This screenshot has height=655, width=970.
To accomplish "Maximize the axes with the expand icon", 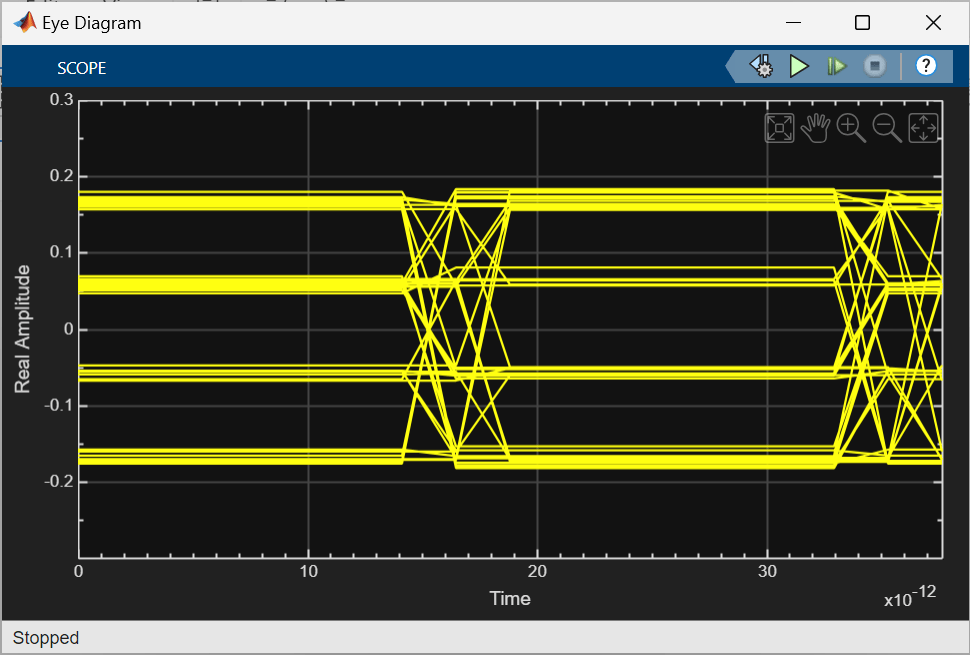I will pyautogui.click(x=779, y=127).
